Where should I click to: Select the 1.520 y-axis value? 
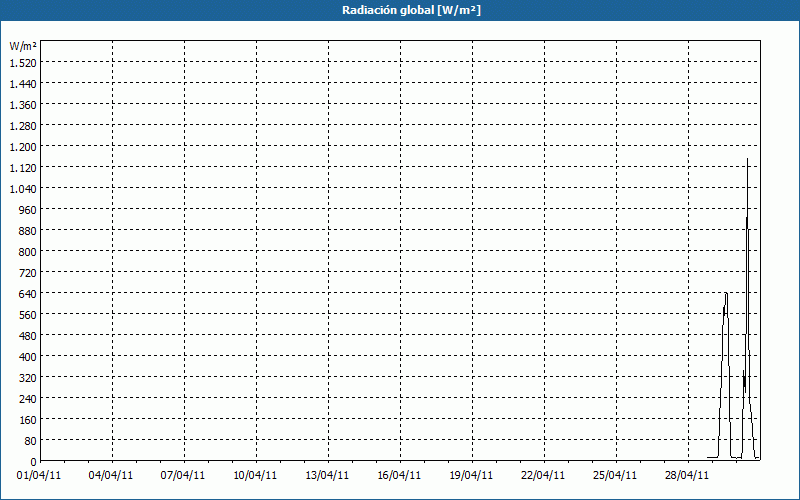click(23, 62)
